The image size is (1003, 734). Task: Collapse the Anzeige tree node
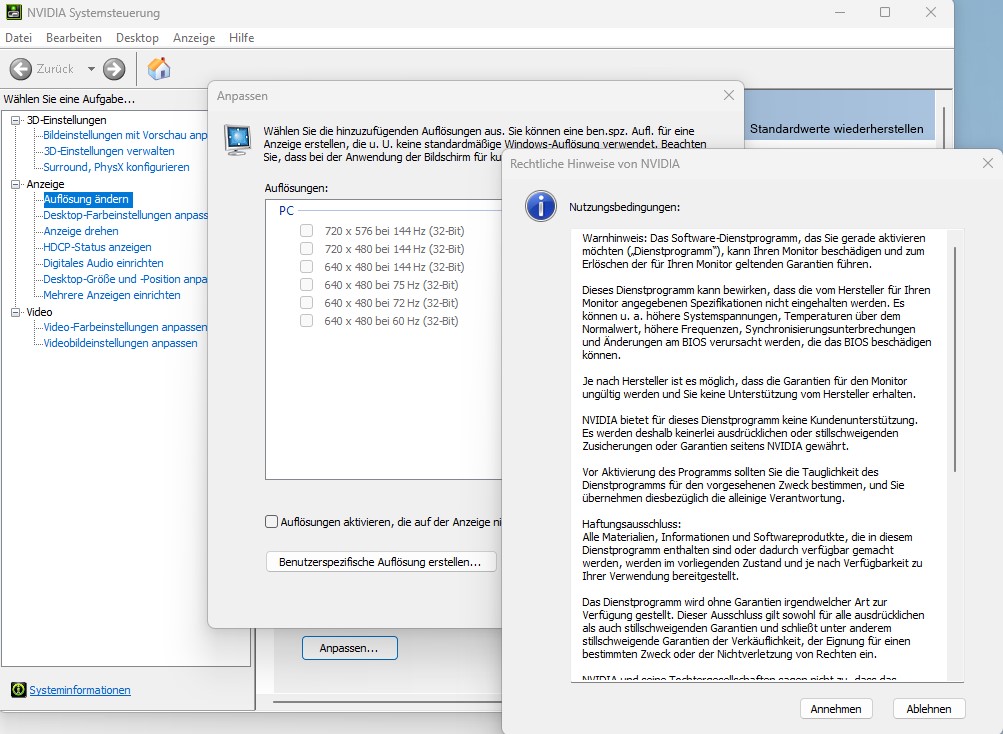(x=15, y=184)
